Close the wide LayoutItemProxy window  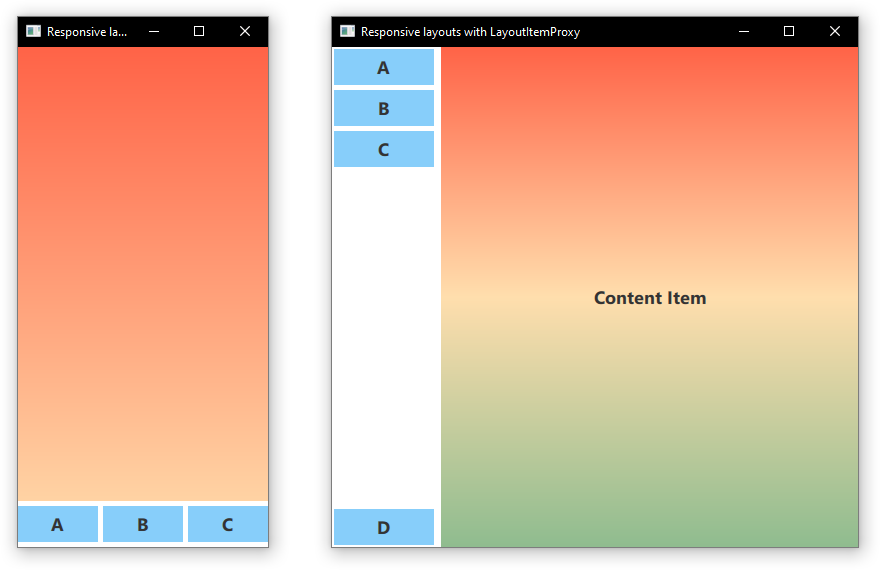[835, 32]
